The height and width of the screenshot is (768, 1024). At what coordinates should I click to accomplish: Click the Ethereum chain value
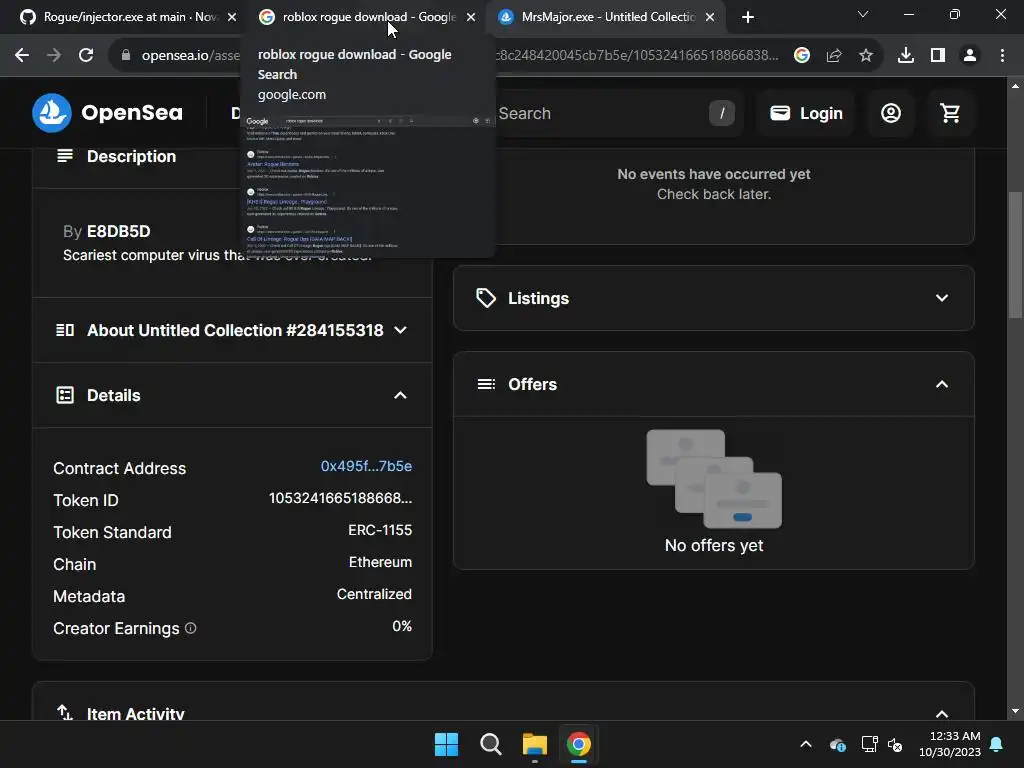(x=380, y=562)
